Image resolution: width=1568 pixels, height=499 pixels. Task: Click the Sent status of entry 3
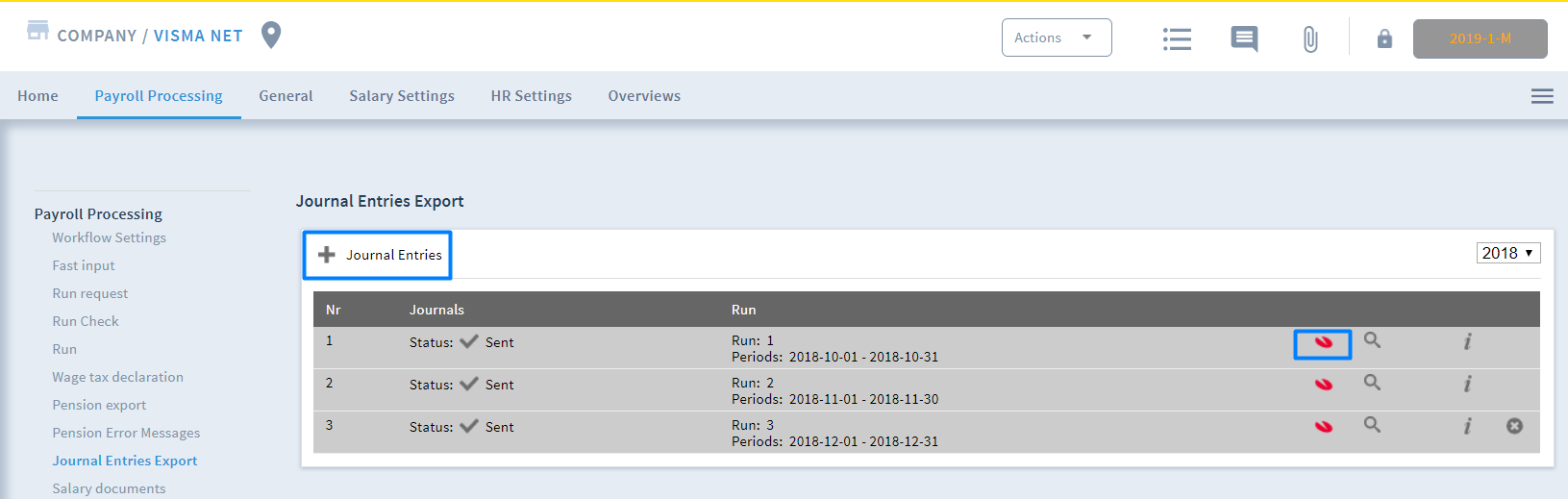click(499, 427)
